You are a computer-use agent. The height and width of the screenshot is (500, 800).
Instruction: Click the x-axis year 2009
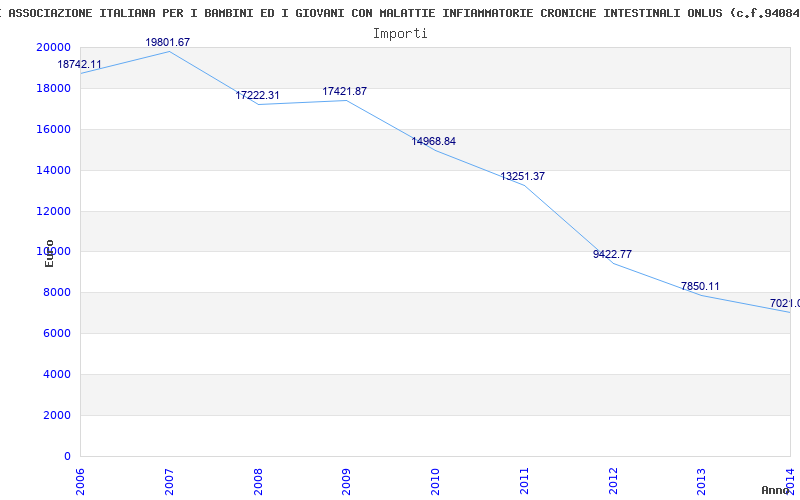click(x=346, y=482)
